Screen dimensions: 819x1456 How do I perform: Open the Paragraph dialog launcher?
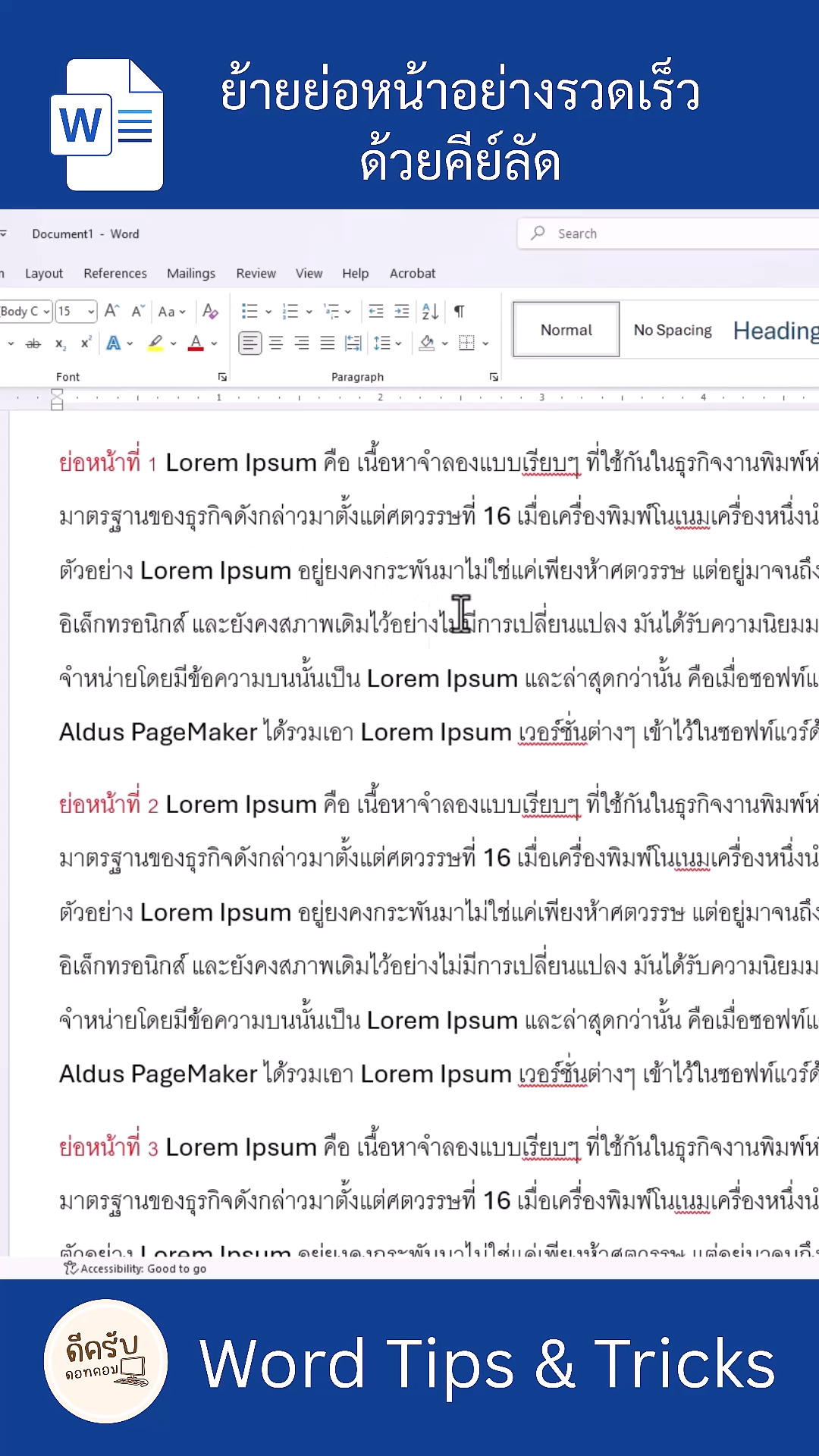(494, 377)
